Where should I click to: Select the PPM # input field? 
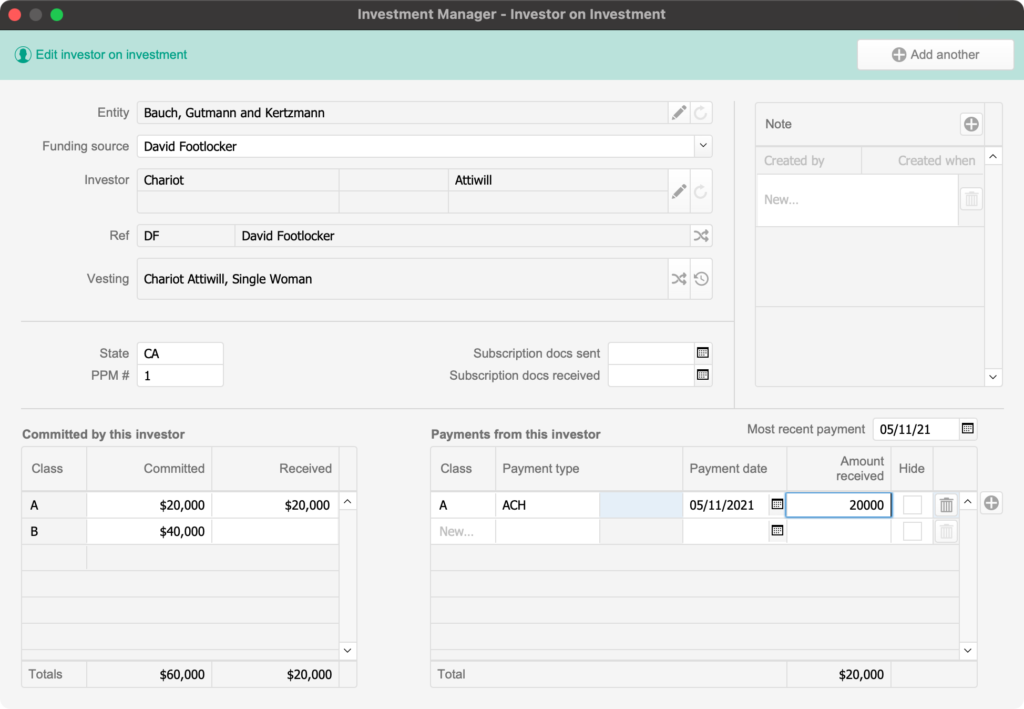(x=179, y=375)
